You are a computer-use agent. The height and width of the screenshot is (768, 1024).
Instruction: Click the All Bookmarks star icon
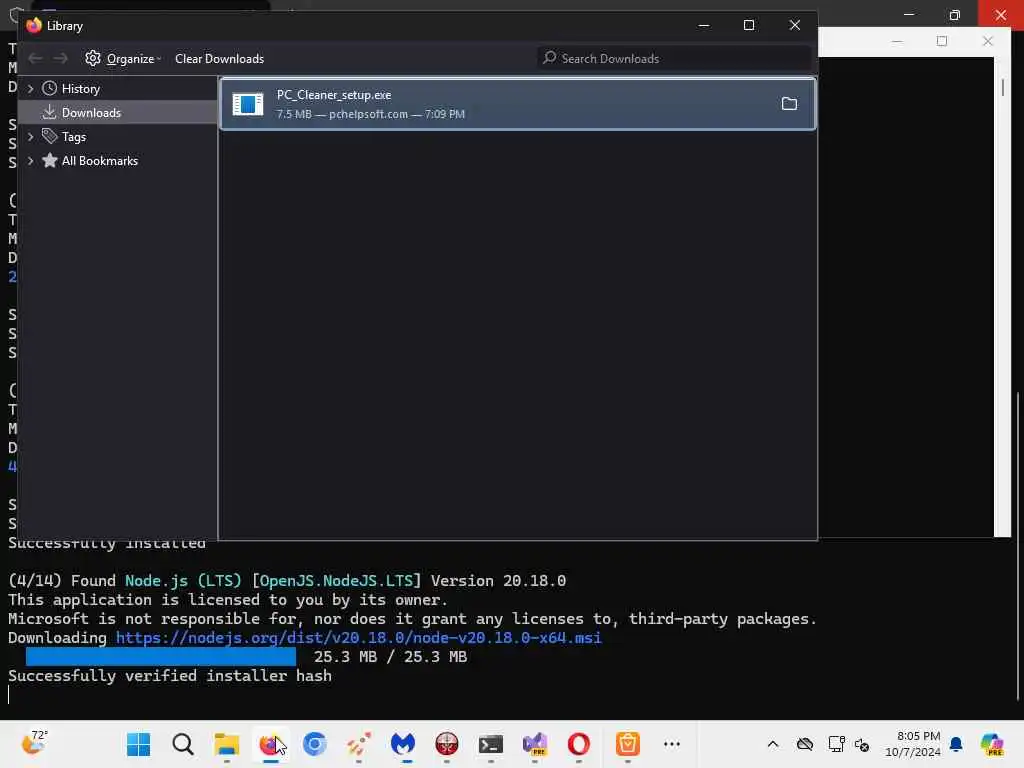[50, 161]
